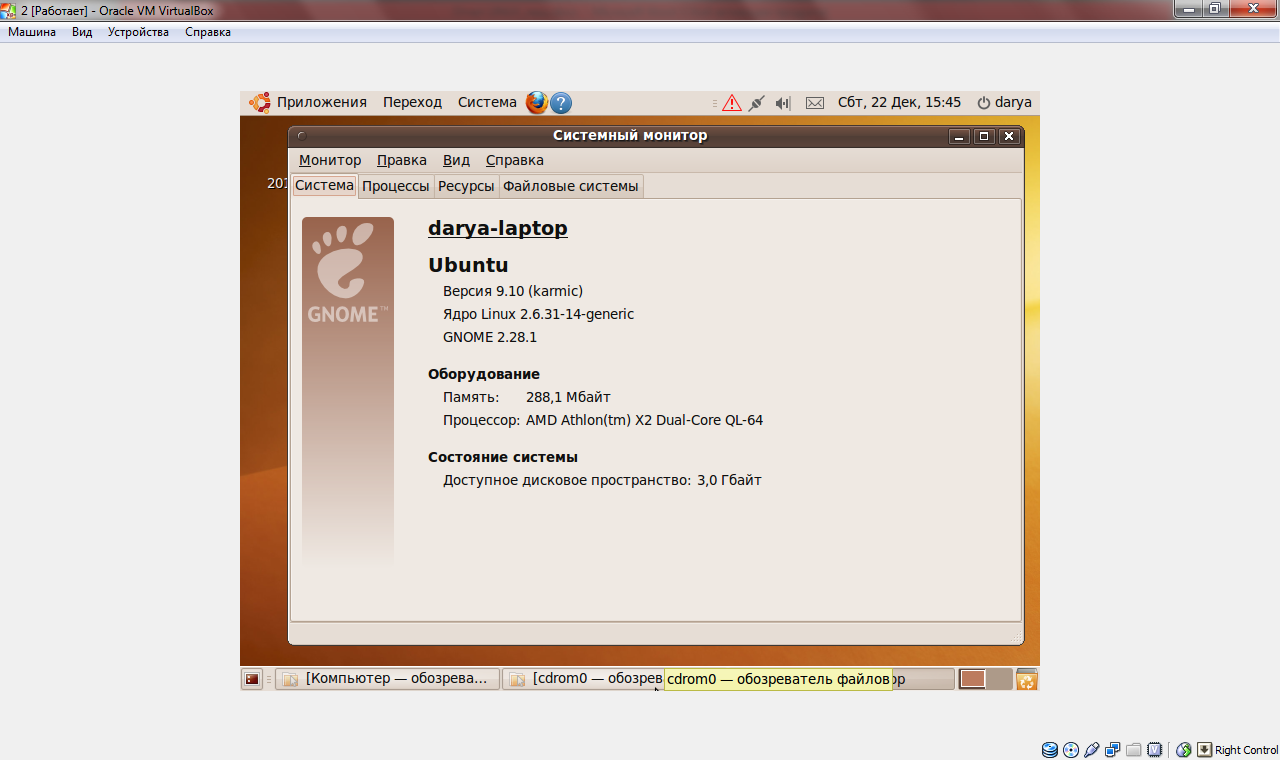Image resolution: width=1280 pixels, height=760 pixels.
Task: Show desktop using the bottom-panel button
Action: 252,679
